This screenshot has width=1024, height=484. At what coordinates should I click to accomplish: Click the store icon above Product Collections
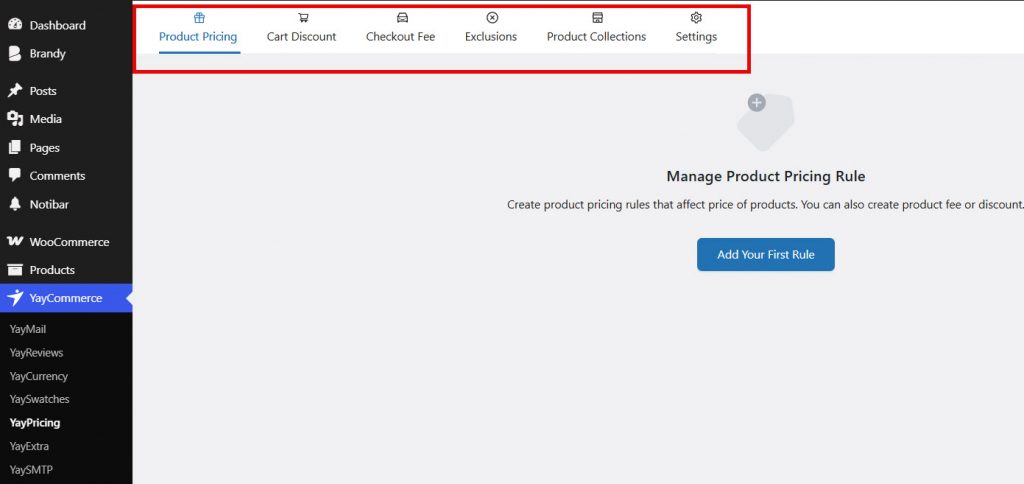coord(598,18)
